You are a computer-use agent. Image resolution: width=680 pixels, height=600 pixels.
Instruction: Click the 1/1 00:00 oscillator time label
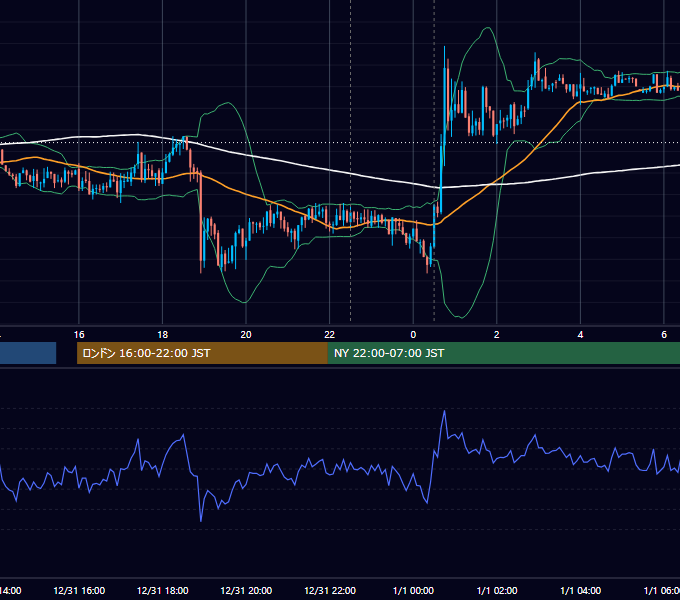click(413, 590)
